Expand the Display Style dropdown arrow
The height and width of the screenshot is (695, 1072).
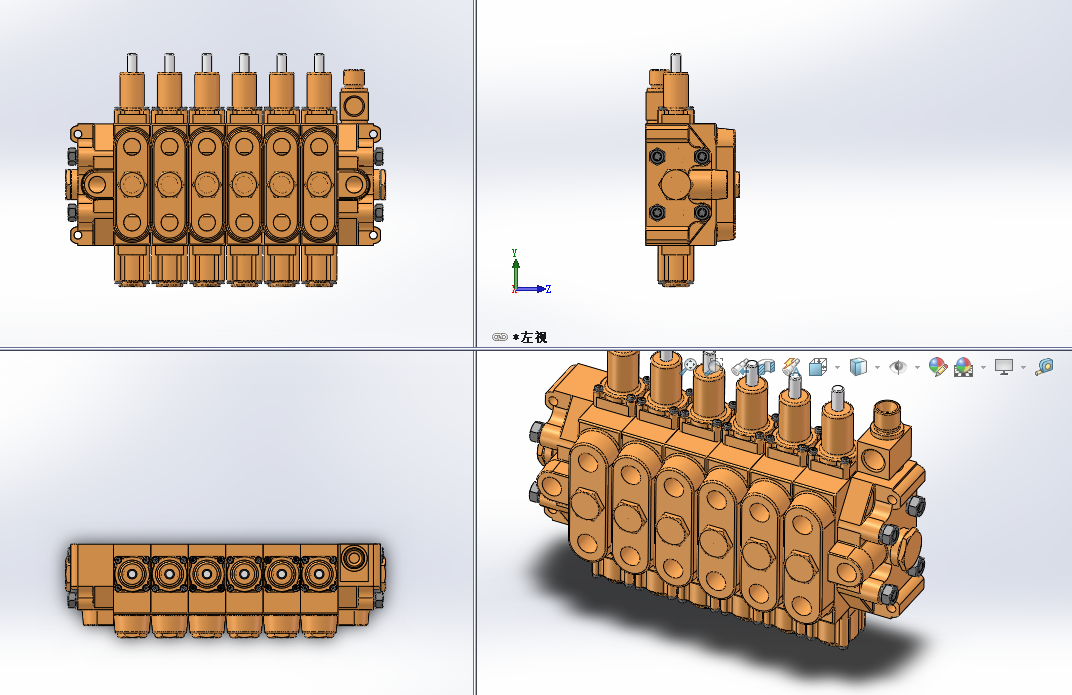pyautogui.click(x=877, y=368)
